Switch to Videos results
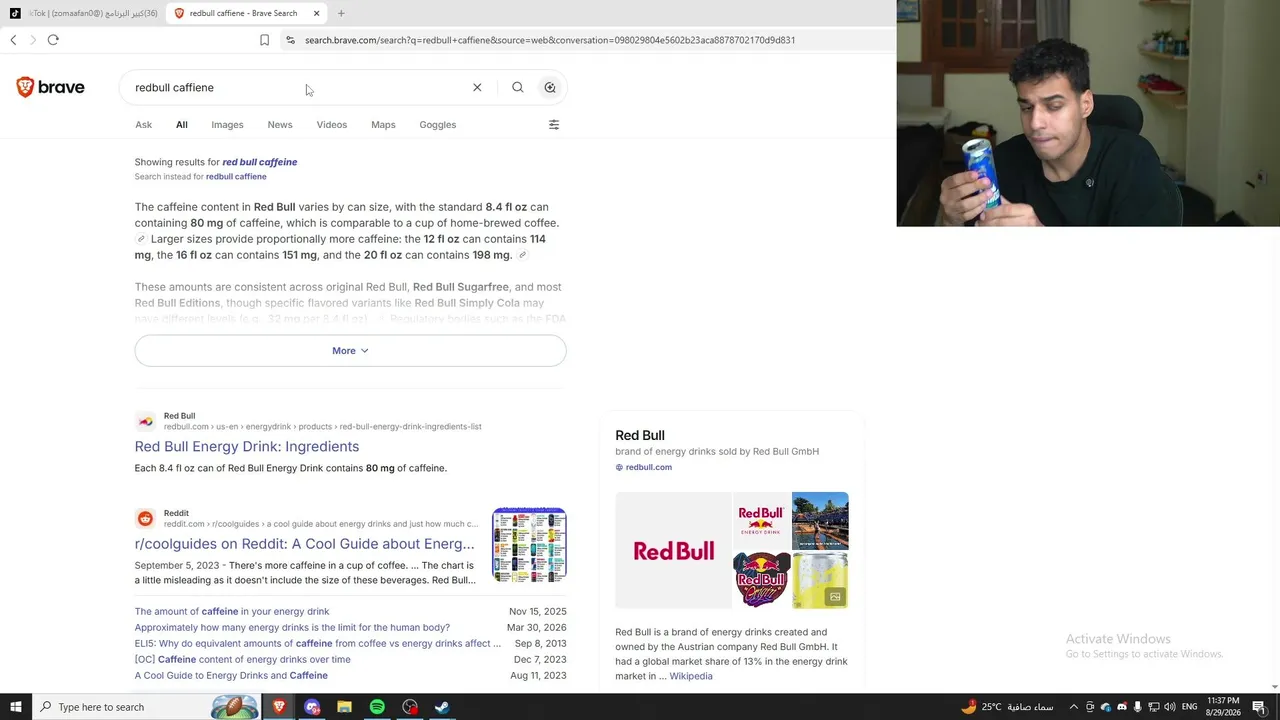This screenshot has width=1280, height=720. click(332, 125)
